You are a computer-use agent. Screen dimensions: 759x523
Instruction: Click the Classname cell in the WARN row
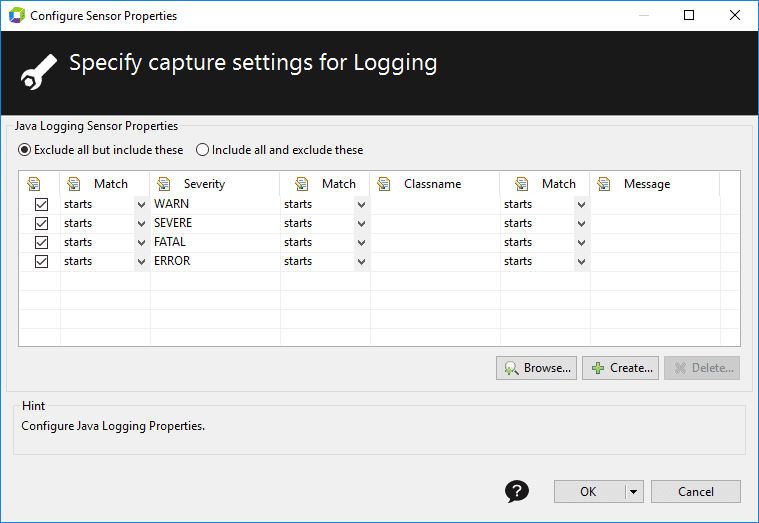(435, 204)
